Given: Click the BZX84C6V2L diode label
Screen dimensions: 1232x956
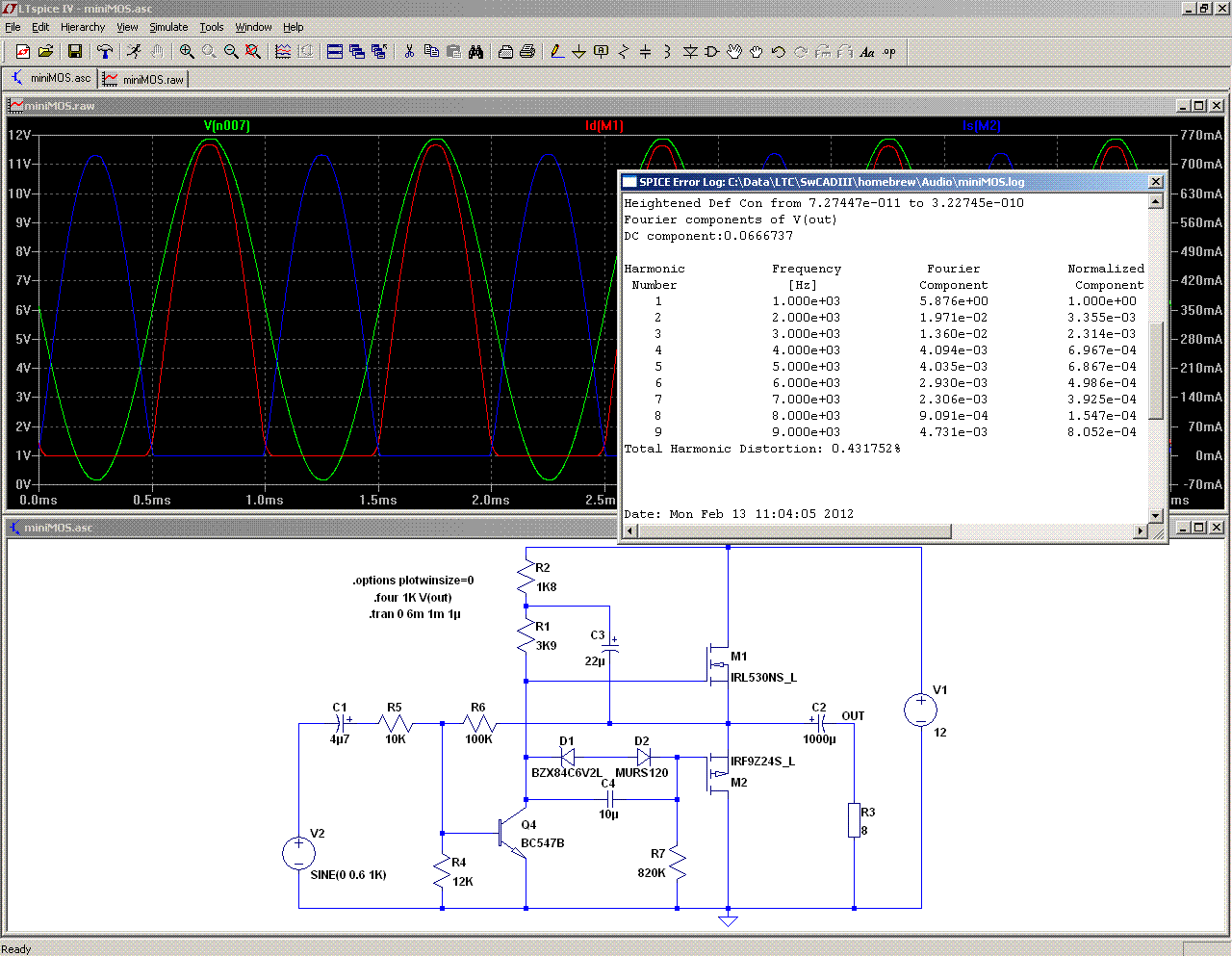Looking at the screenshot, I should point(567,773).
